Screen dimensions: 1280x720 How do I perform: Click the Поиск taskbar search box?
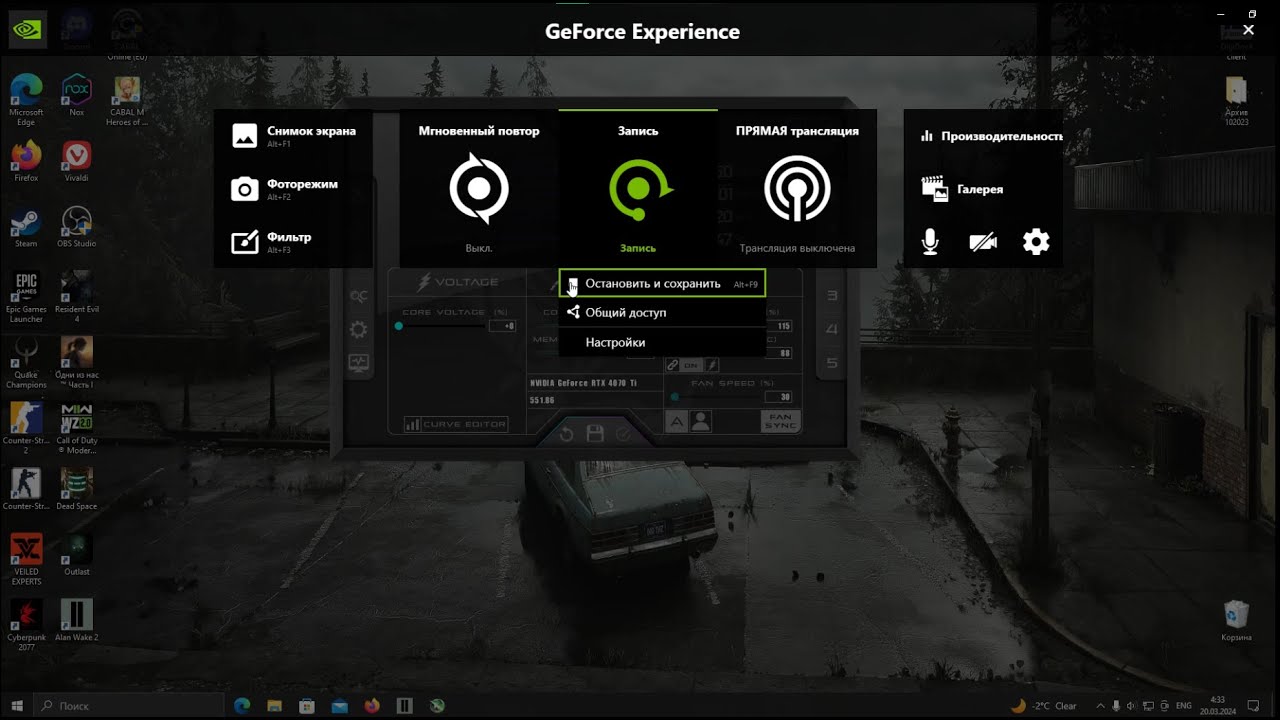[x=128, y=705]
